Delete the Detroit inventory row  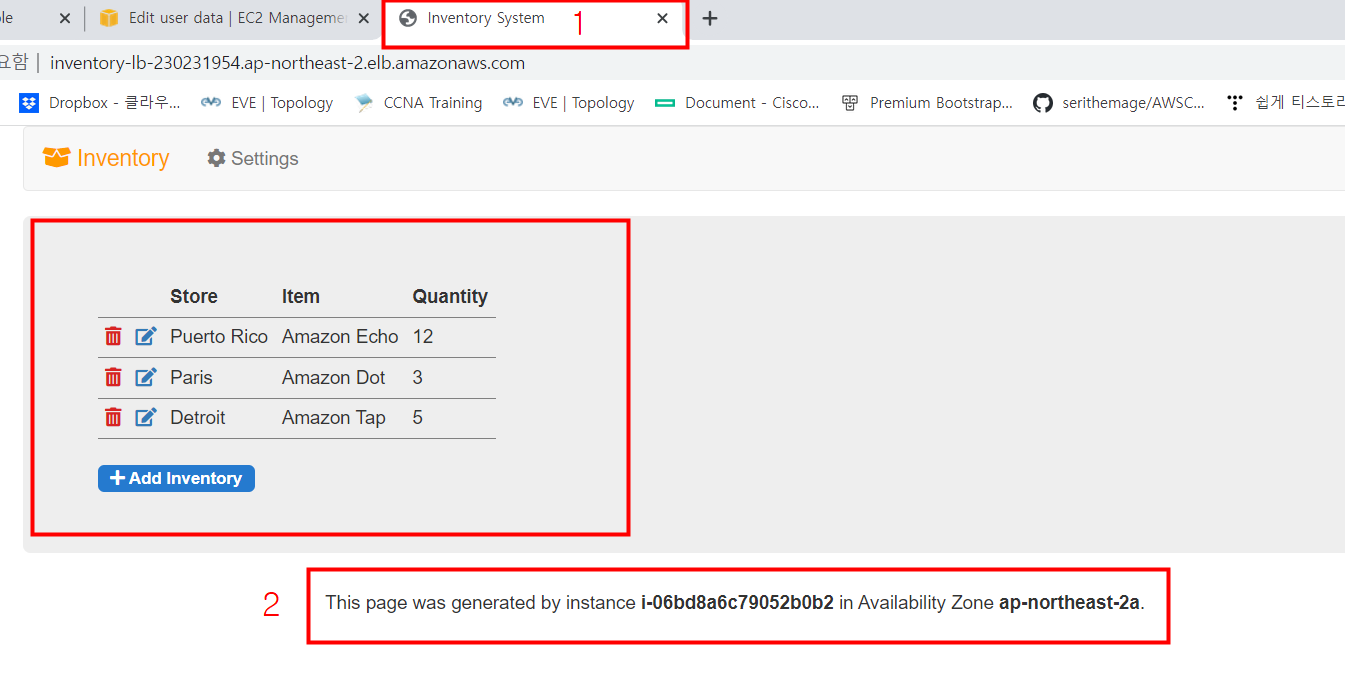point(113,417)
